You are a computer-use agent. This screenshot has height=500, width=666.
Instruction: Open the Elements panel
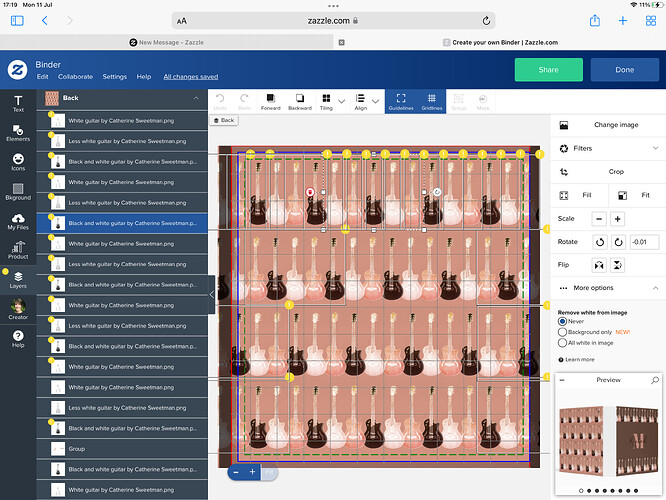pyautogui.click(x=18, y=133)
